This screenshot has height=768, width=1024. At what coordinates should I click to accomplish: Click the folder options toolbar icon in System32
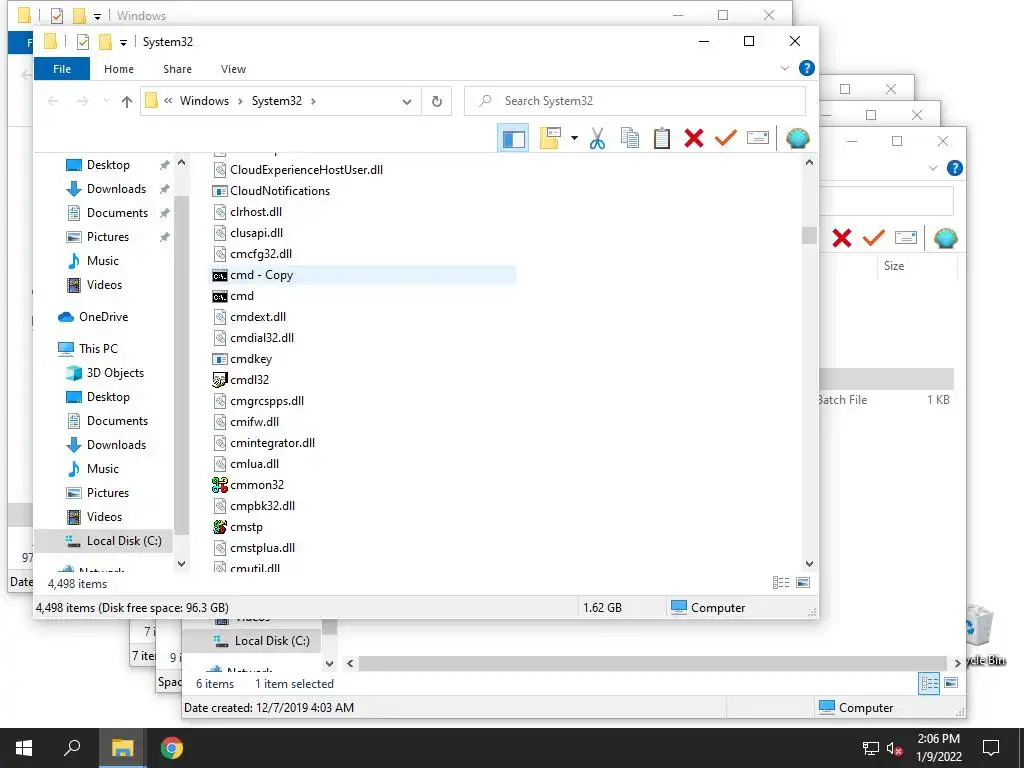tap(551, 138)
